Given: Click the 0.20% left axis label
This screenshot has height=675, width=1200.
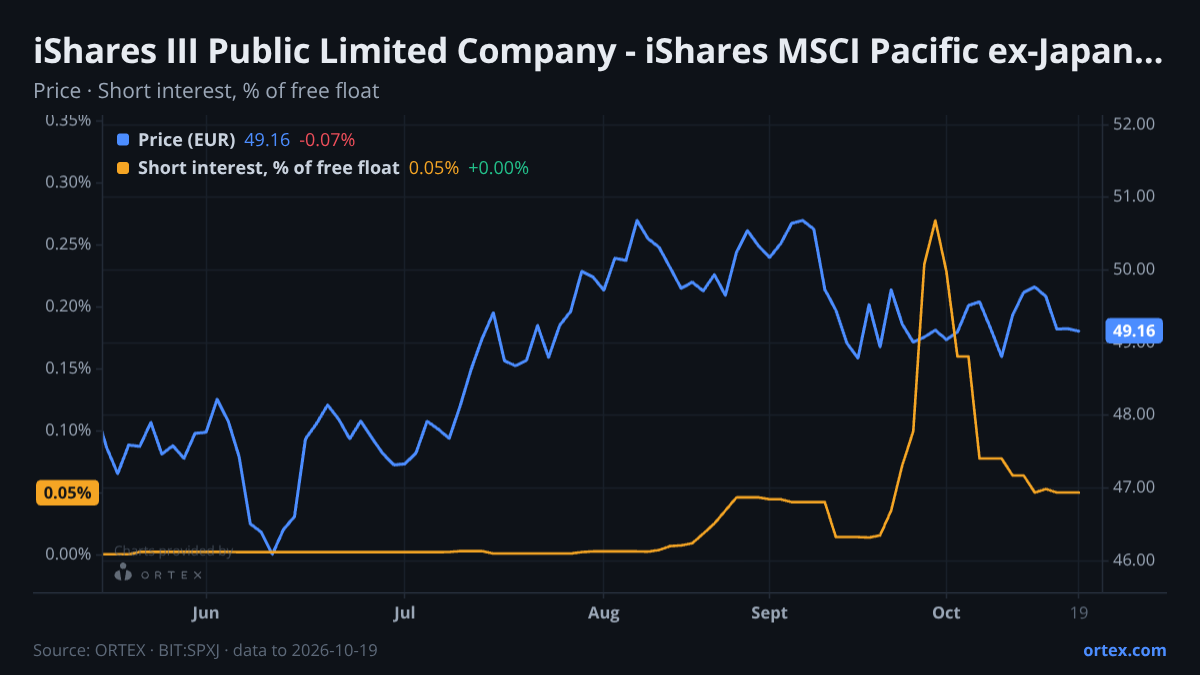Looking at the screenshot, I should click(67, 306).
